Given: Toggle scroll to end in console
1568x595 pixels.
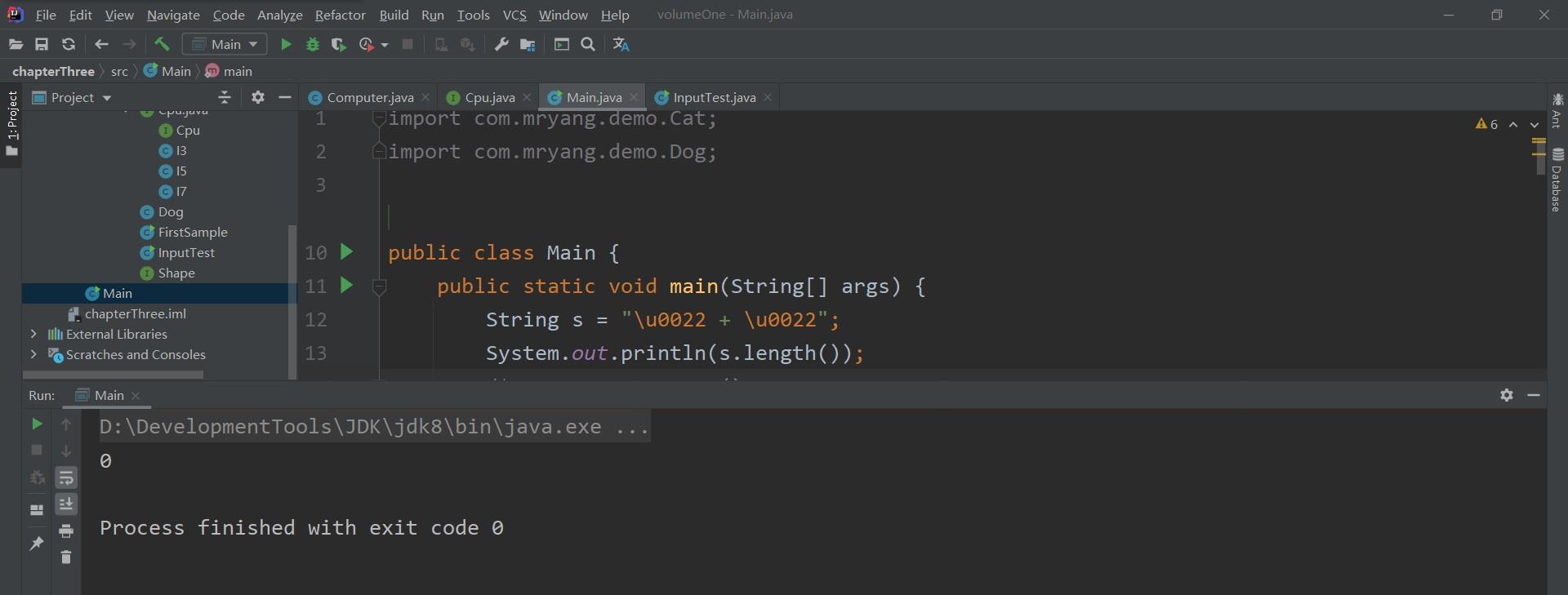Looking at the screenshot, I should [66, 504].
